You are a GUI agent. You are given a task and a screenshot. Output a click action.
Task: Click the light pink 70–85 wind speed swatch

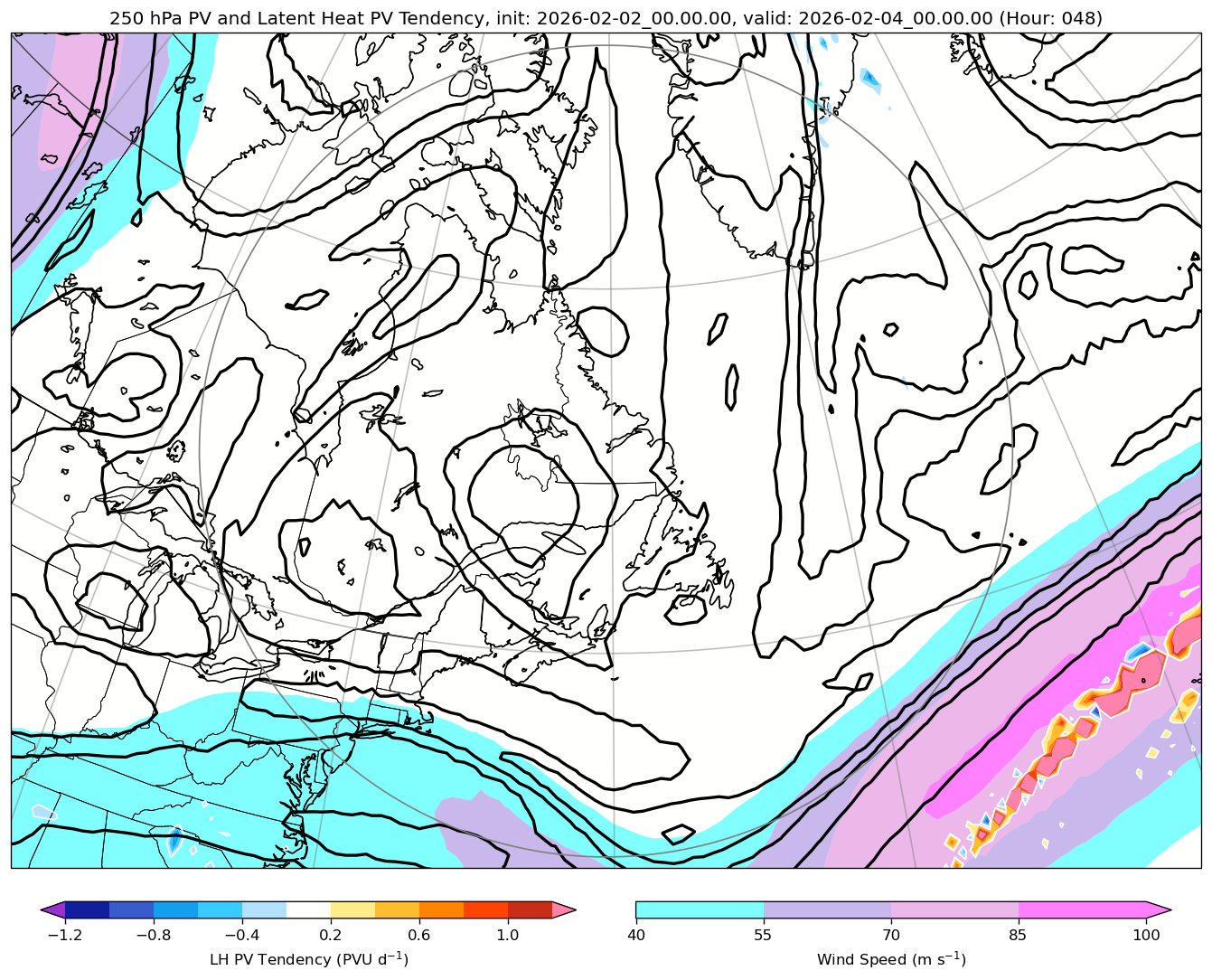click(x=954, y=909)
